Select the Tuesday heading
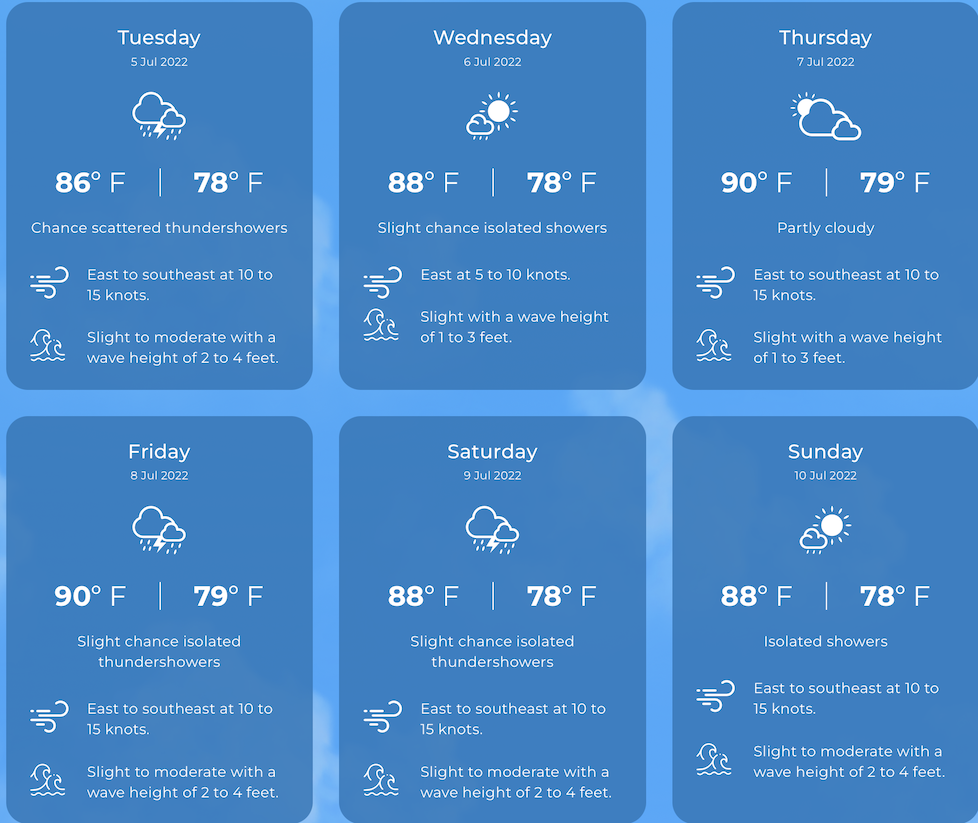Screen dimensions: 978x823 [159, 38]
